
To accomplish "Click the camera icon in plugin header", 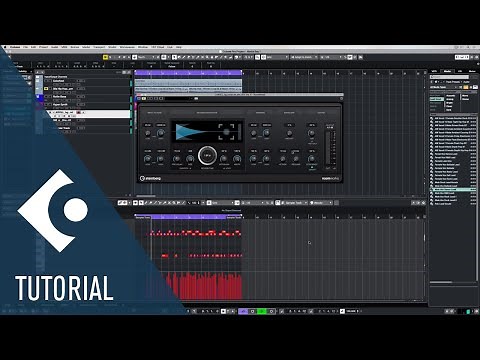I will click(x=196, y=98).
